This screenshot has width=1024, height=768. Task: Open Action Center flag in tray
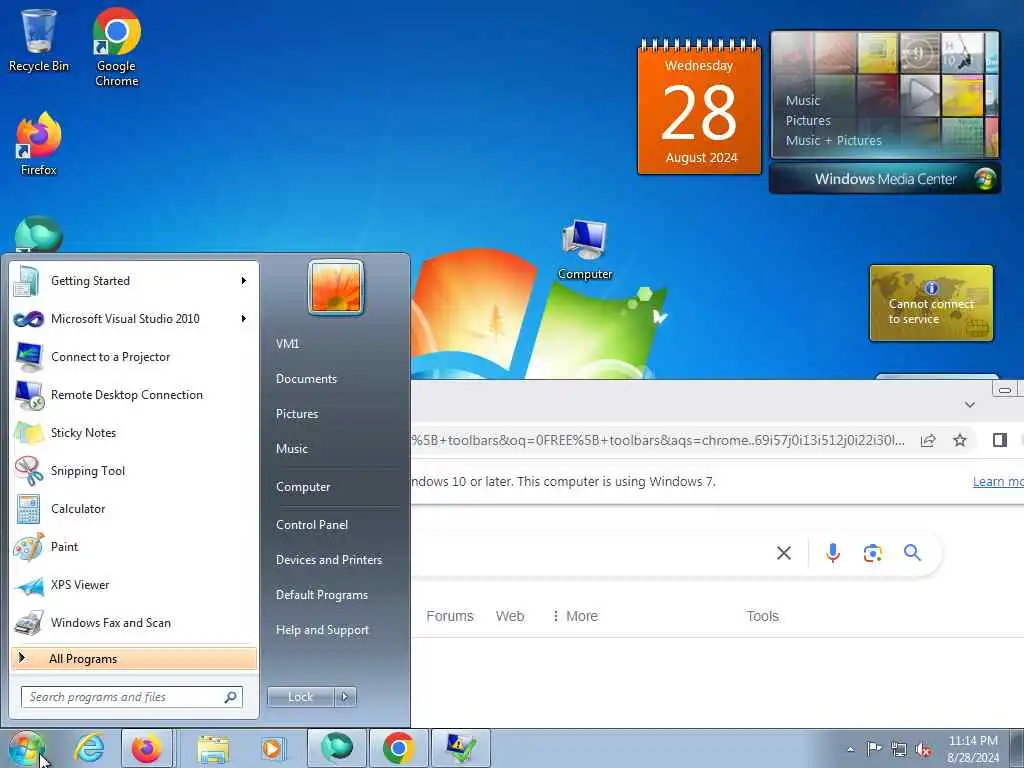(874, 748)
